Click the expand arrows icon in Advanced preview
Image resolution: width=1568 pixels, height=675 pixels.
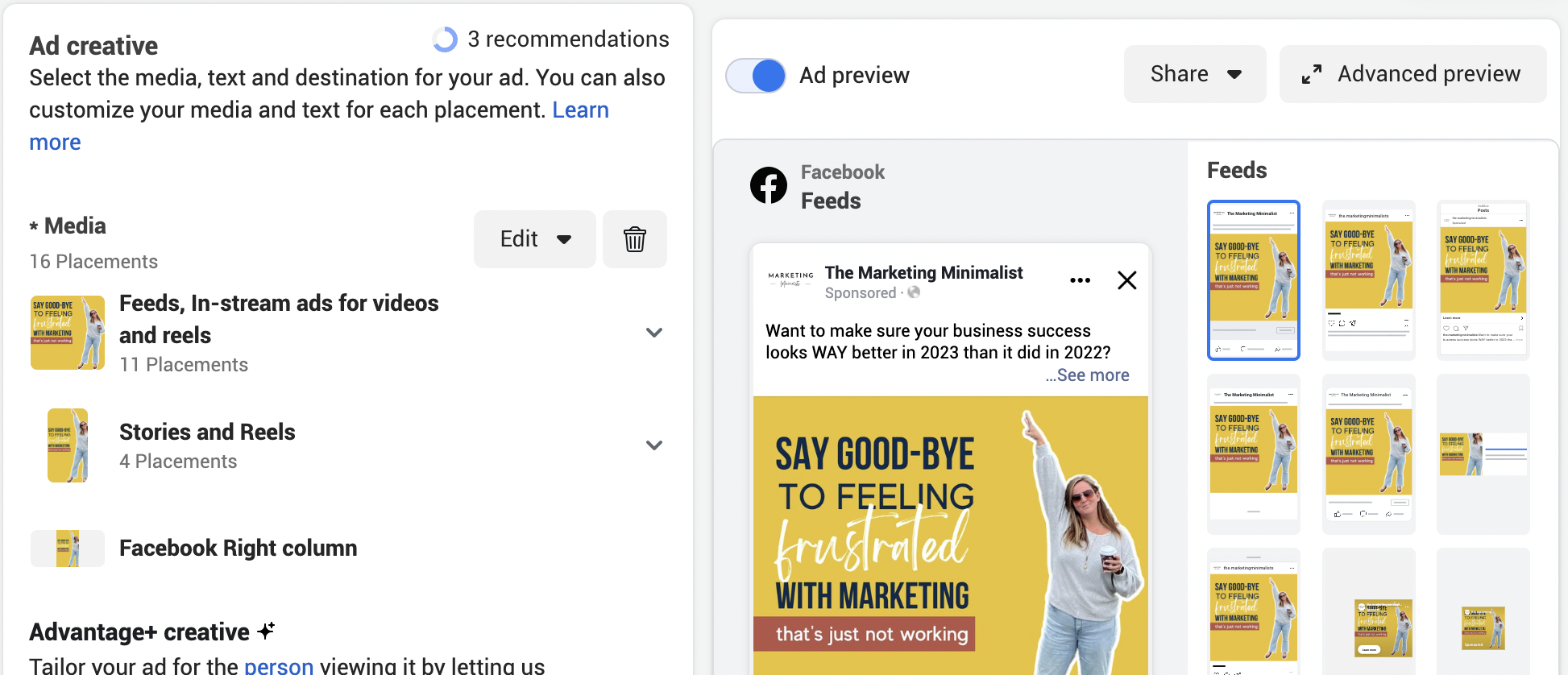point(1312,74)
